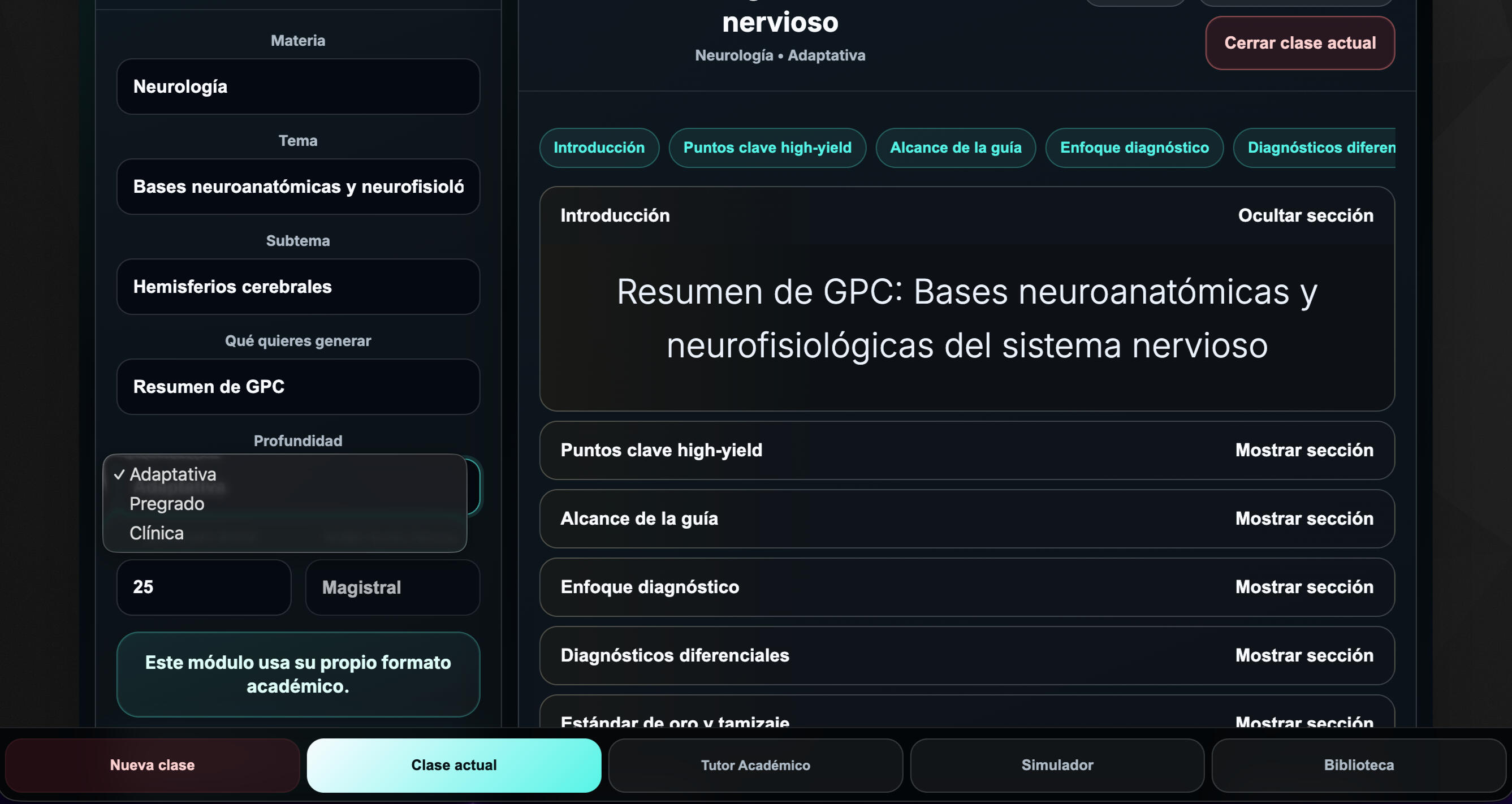Click Cerrar clase actual button
Image resolution: width=1512 pixels, height=804 pixels.
pyautogui.click(x=1300, y=43)
